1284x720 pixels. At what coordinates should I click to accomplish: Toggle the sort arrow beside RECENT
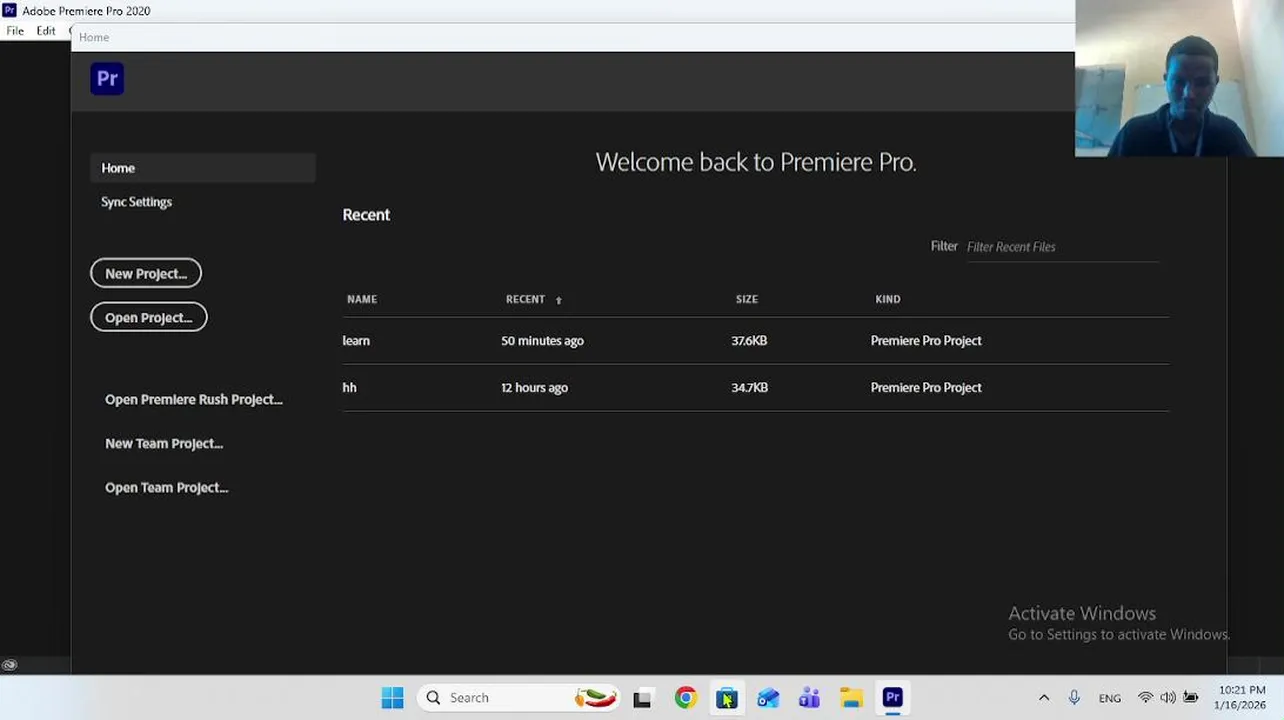click(558, 300)
